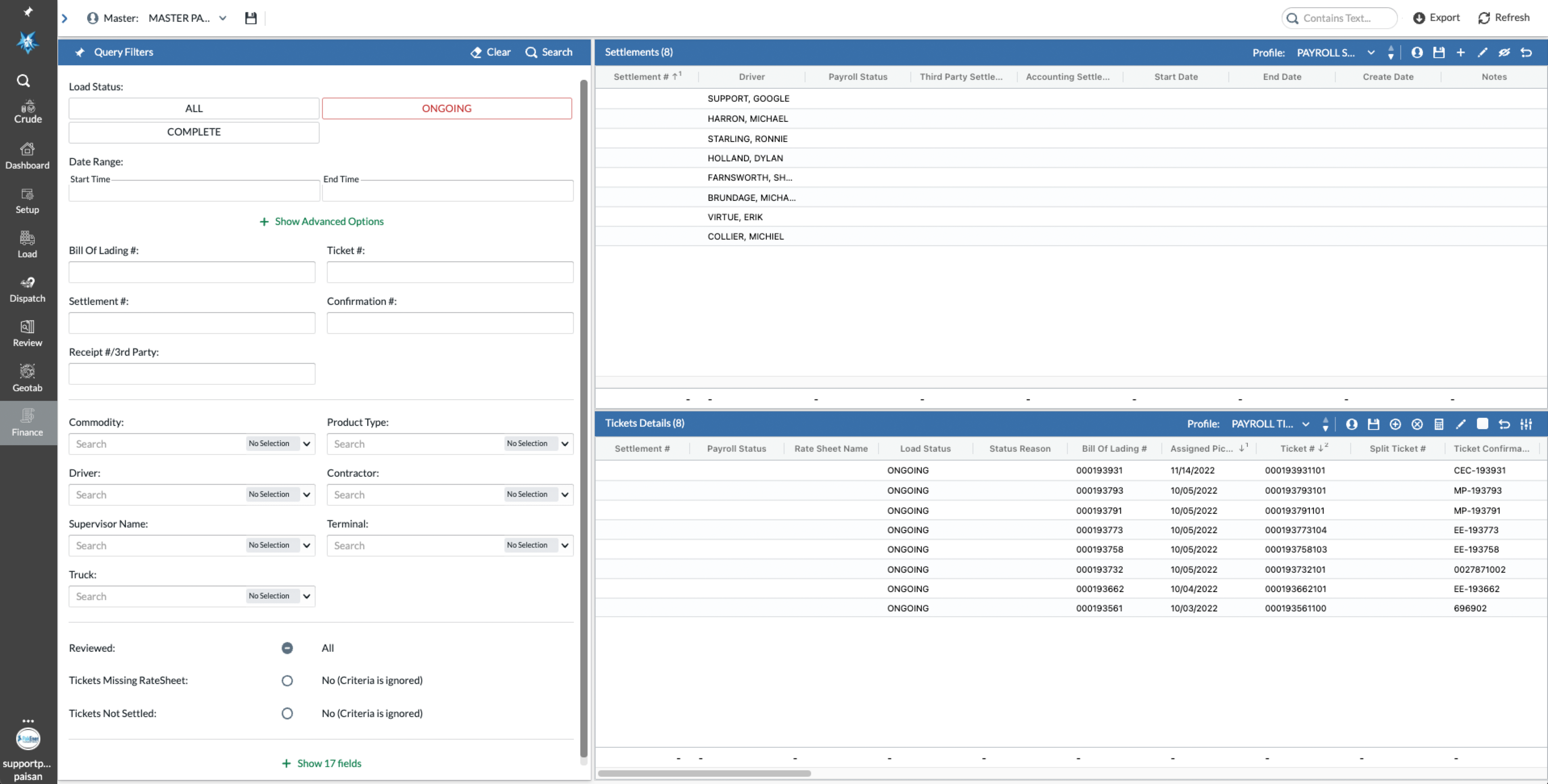Open the Geotab module in sidebar
The height and width of the screenshot is (784, 1548).
coord(27,378)
